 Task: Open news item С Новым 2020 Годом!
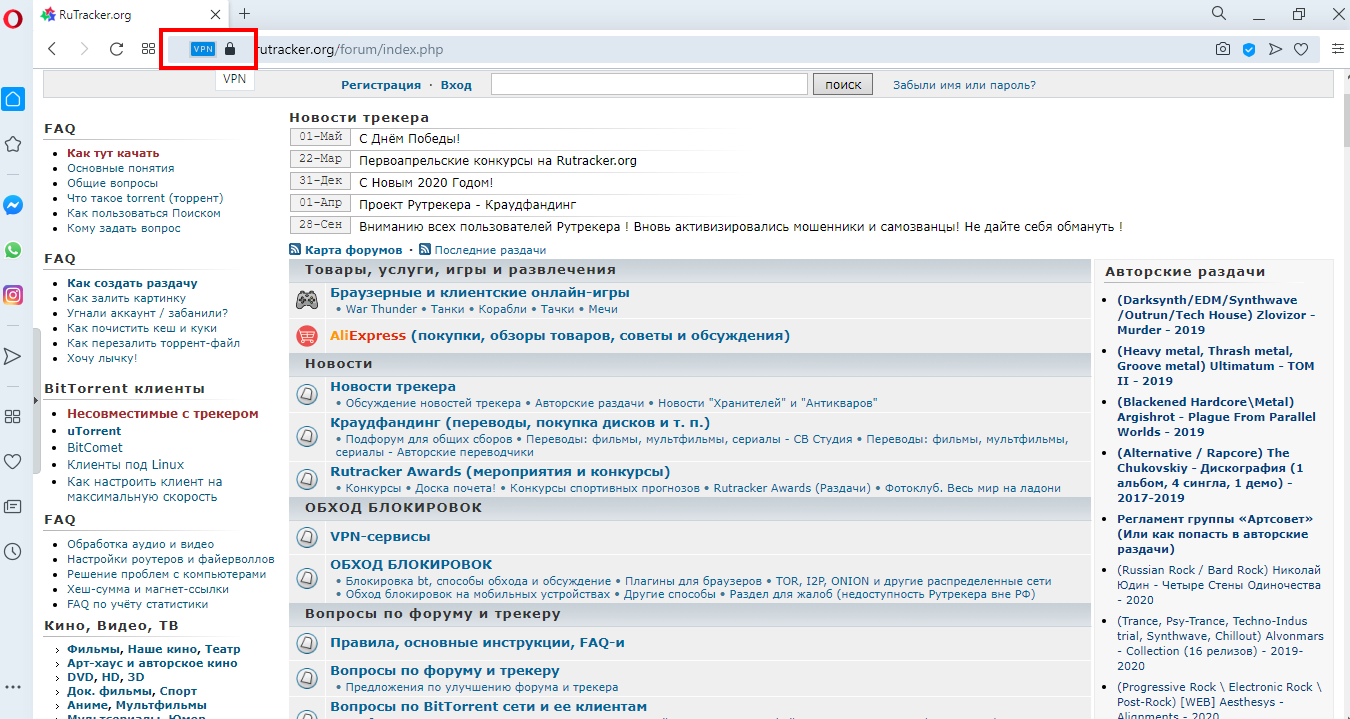point(426,182)
